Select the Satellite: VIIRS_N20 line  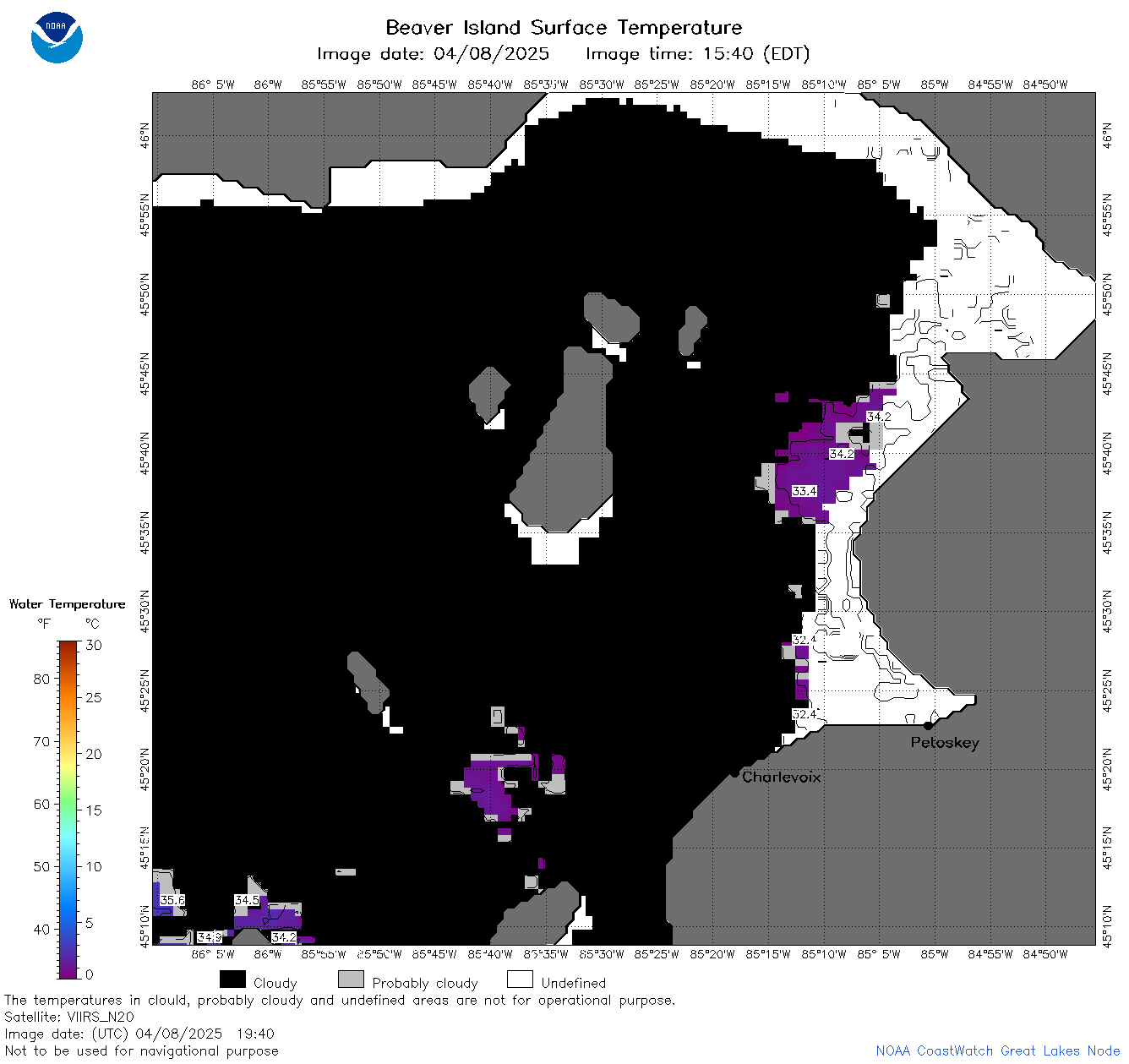[x=69, y=1018]
